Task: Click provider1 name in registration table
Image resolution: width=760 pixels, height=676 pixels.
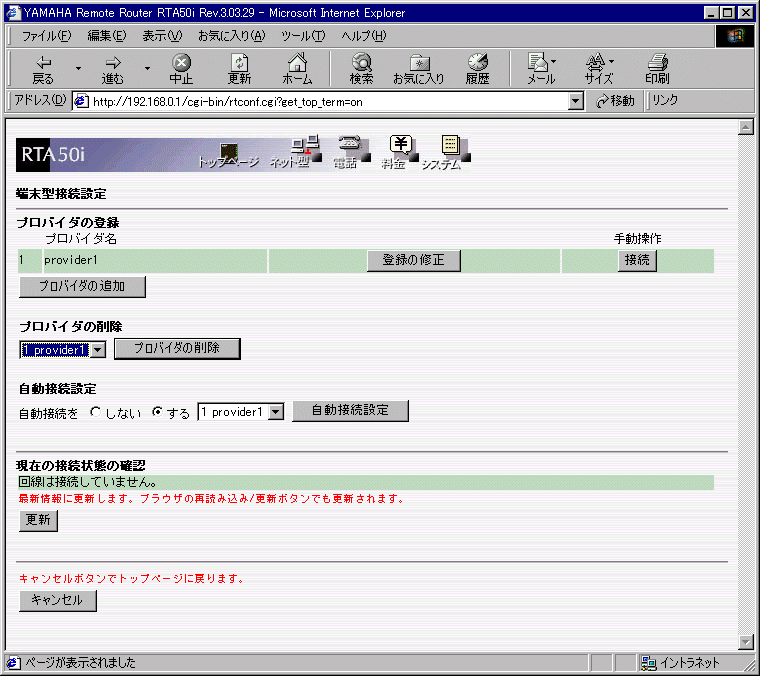Action: (x=71, y=260)
